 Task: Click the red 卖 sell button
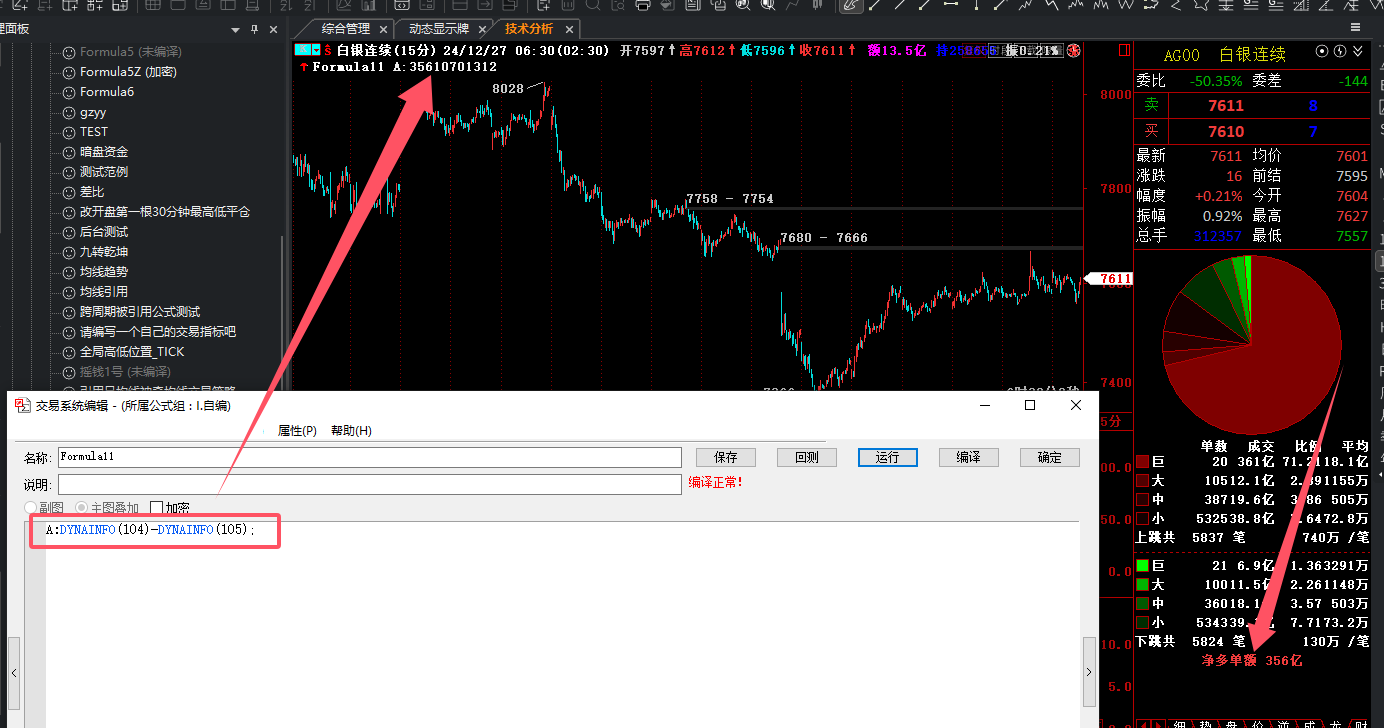coord(1151,105)
